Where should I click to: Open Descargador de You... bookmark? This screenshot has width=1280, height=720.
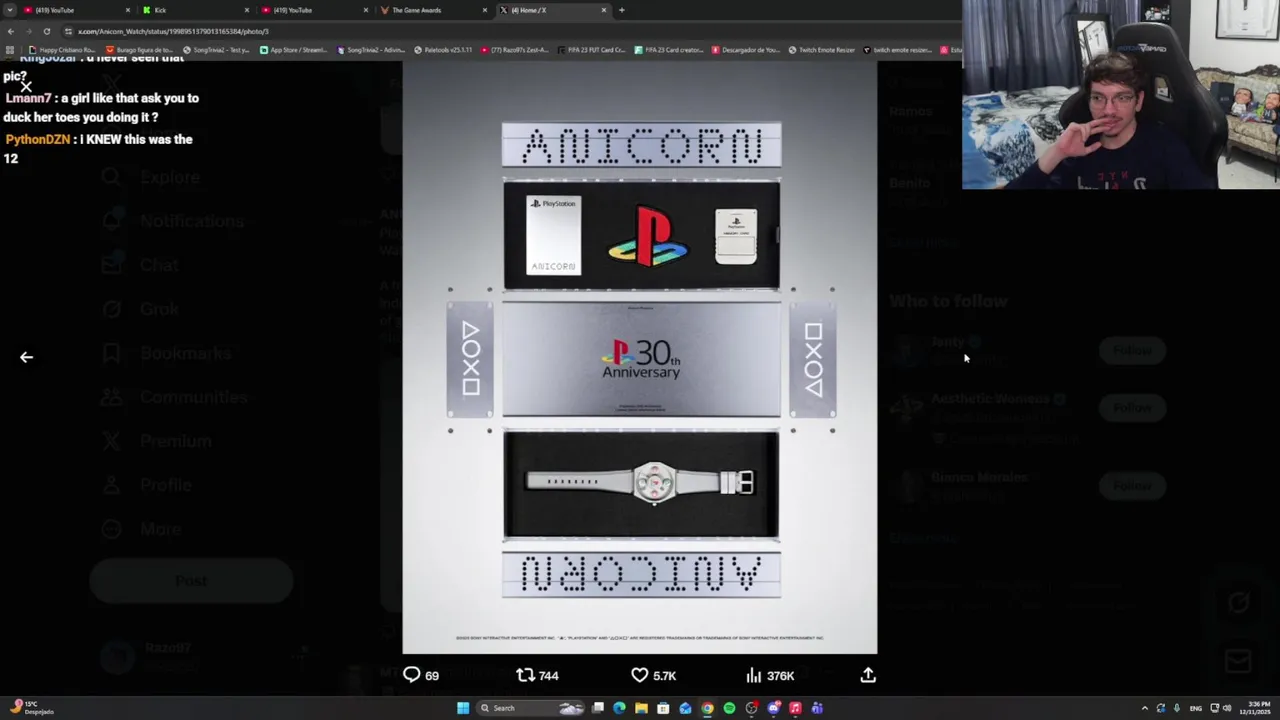tap(745, 50)
